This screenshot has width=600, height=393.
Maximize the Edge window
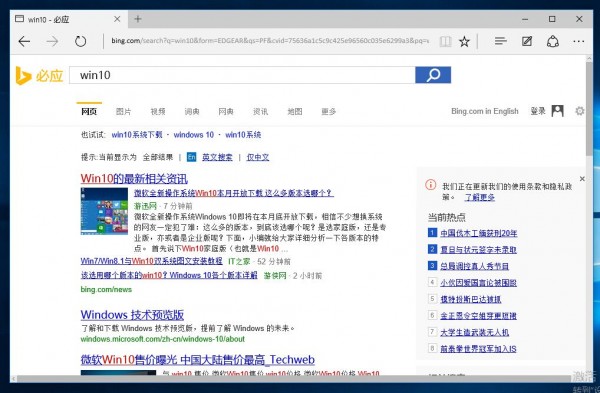point(552,19)
